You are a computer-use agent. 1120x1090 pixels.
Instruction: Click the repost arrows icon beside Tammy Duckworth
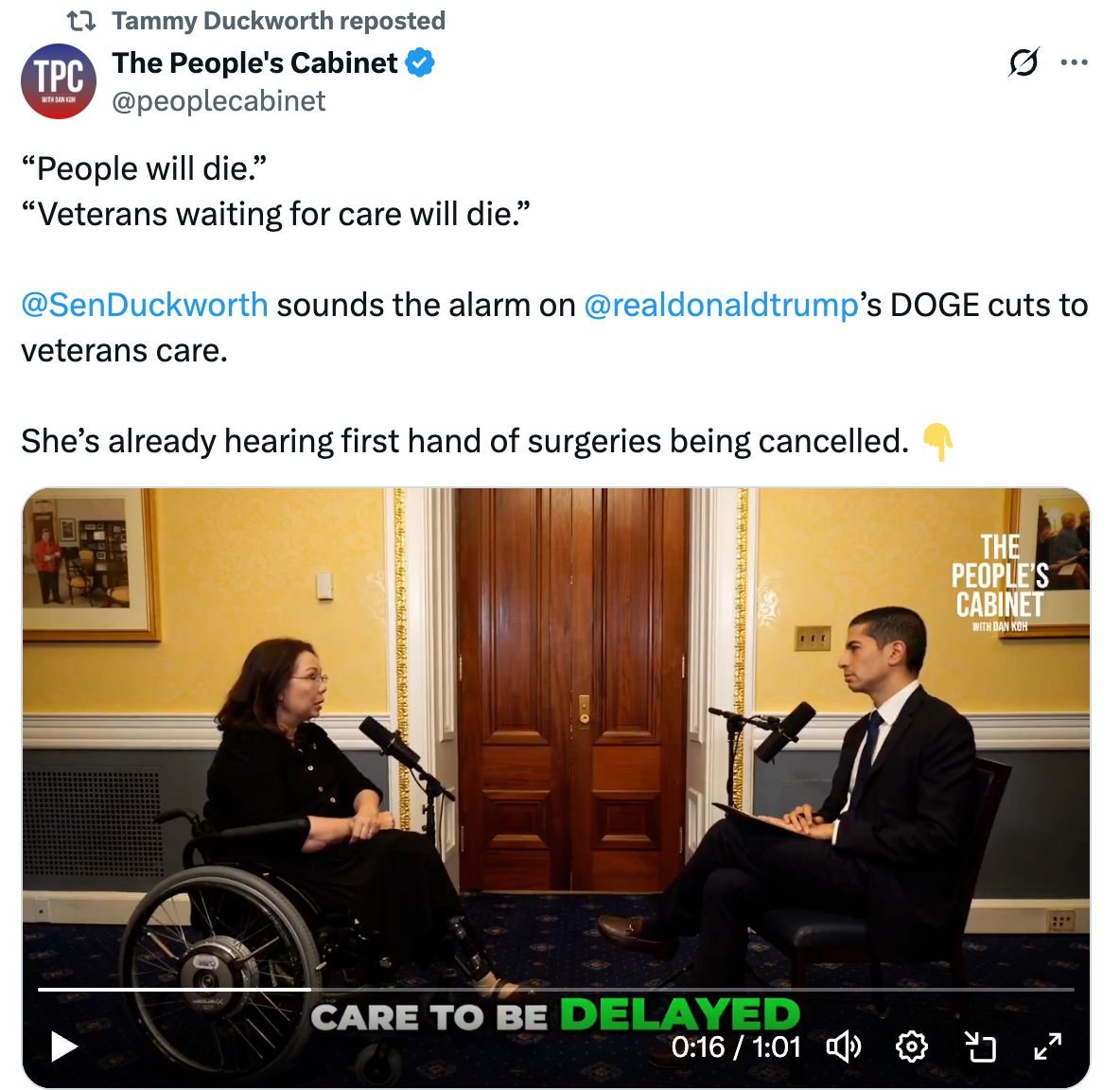(81, 22)
